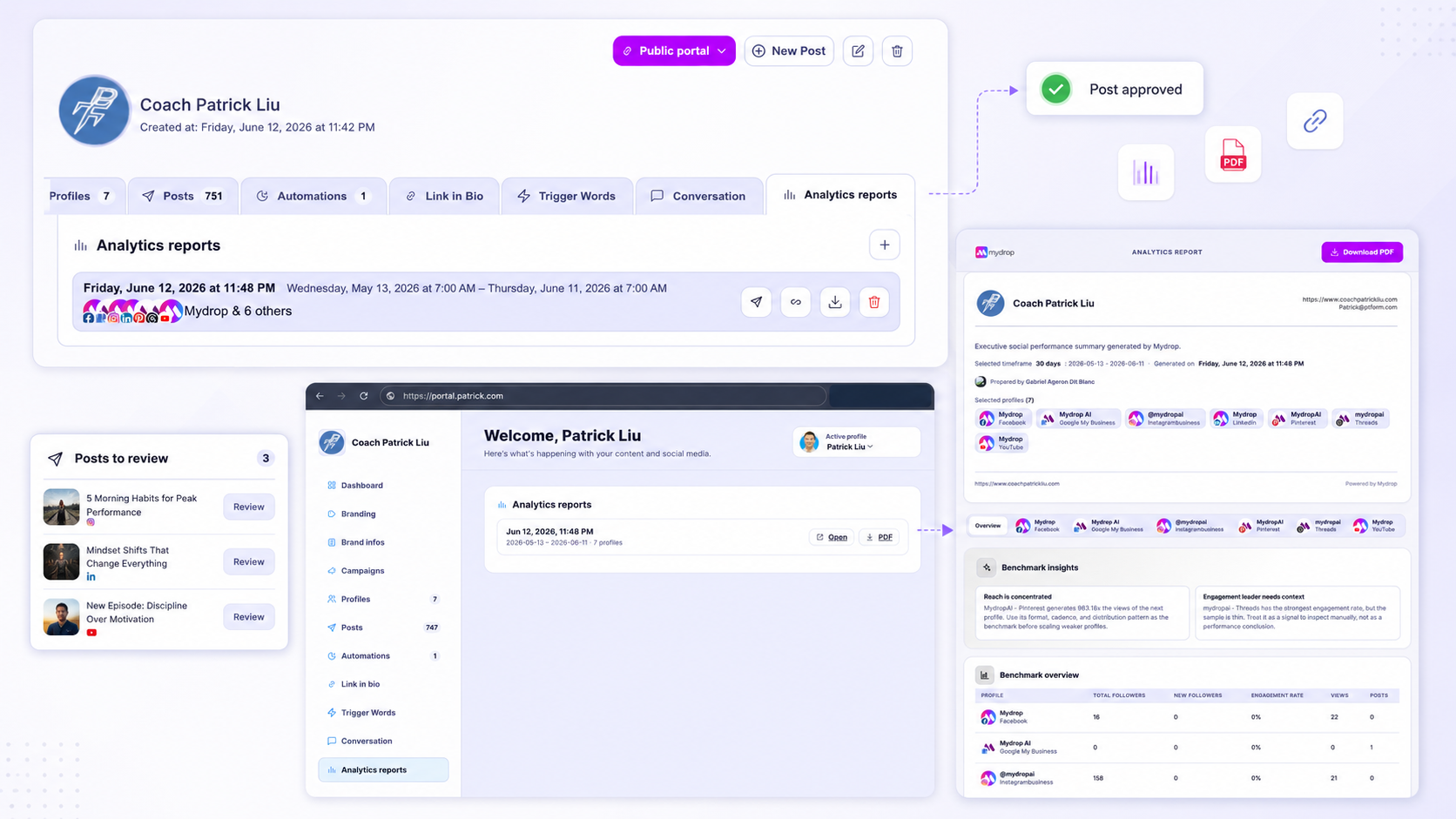Open Branding in portal sidebar
The height and width of the screenshot is (819, 1456).
[x=383, y=514]
